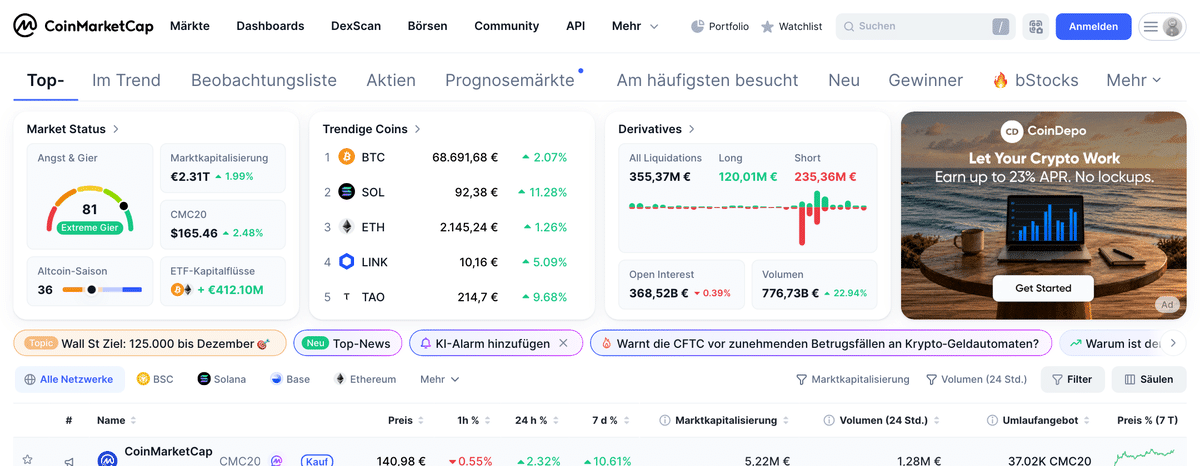Star the CoinMarketCap CMC20 row
The image size is (1200, 466).
pyautogui.click(x=27, y=460)
